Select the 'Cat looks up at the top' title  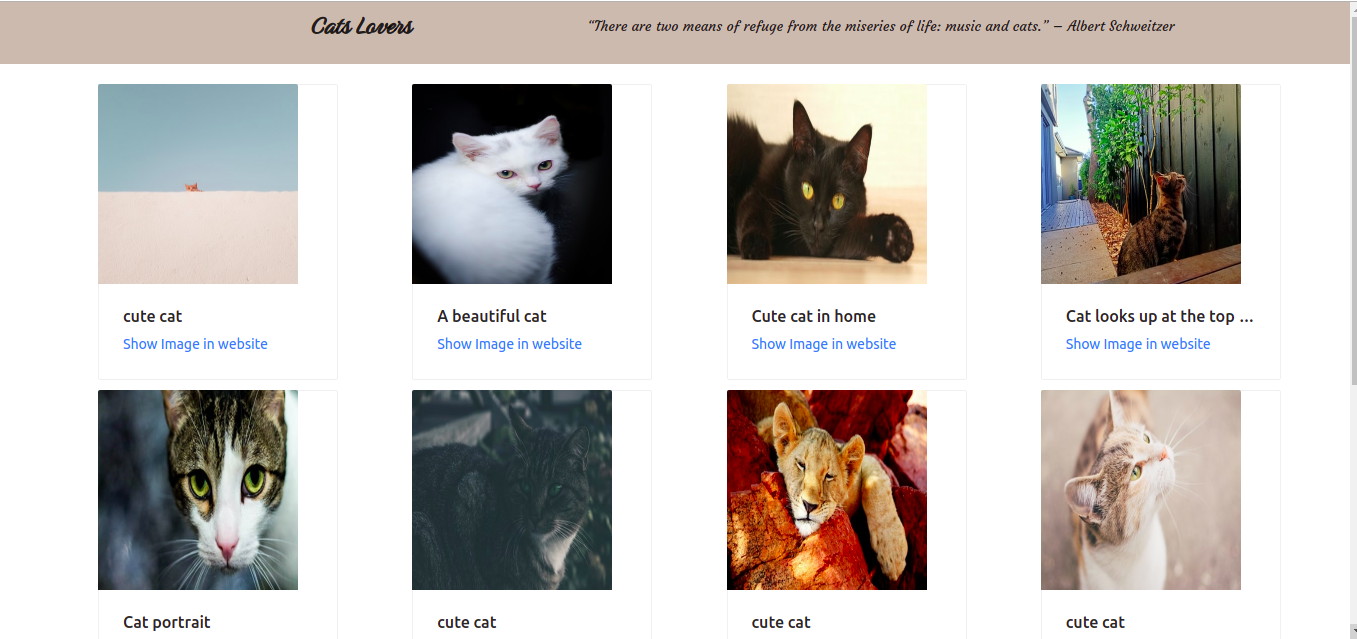[x=1160, y=316]
